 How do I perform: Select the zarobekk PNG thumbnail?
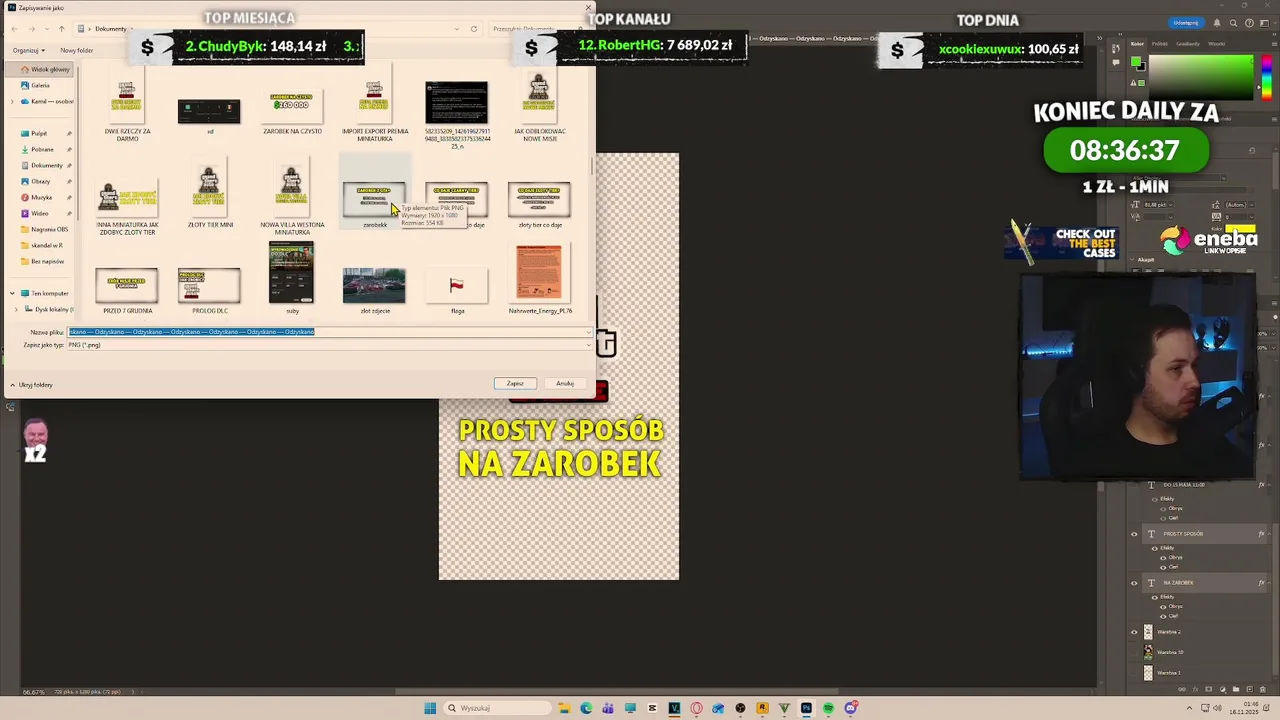pos(374,200)
